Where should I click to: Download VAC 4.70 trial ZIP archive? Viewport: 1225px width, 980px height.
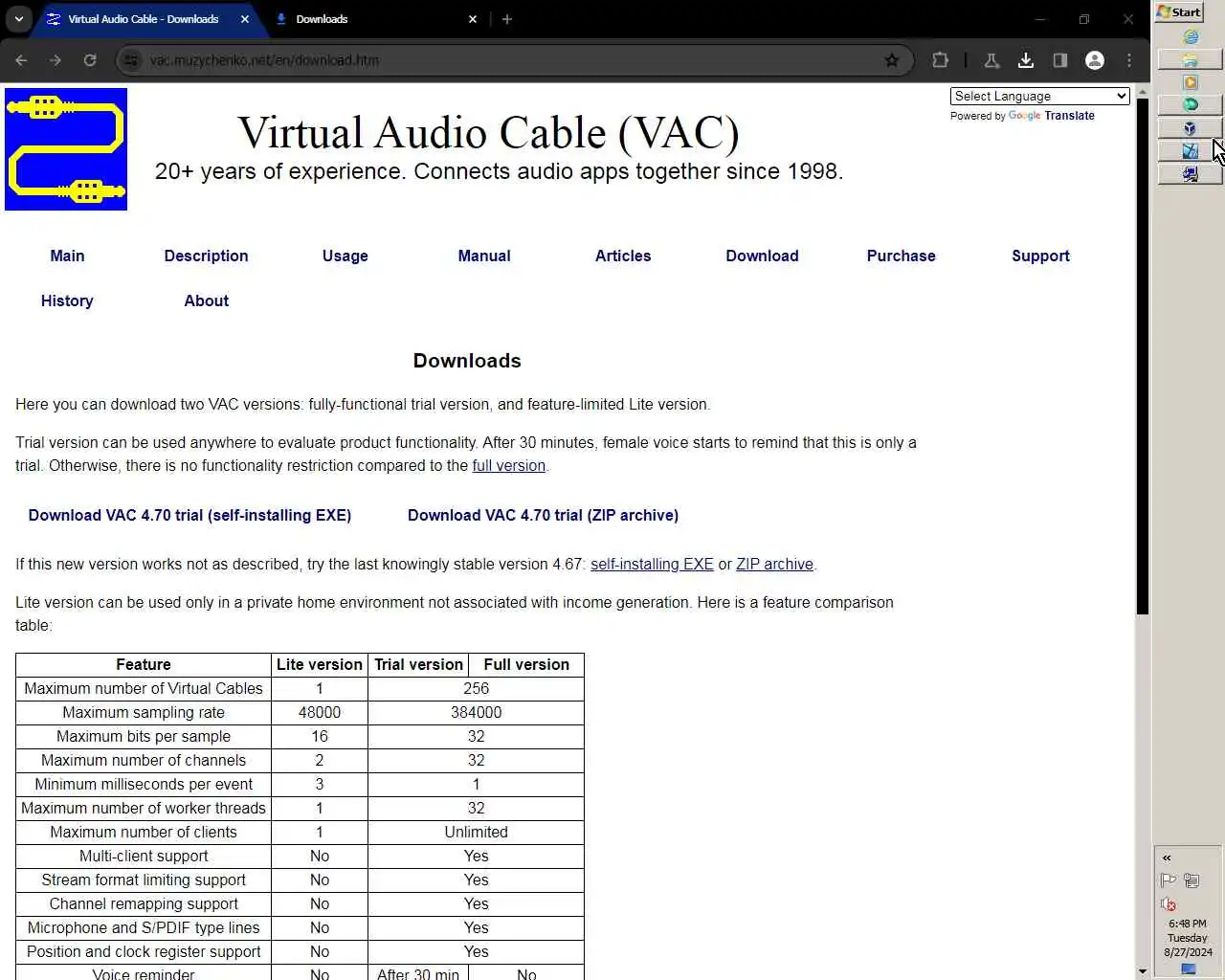(x=543, y=515)
